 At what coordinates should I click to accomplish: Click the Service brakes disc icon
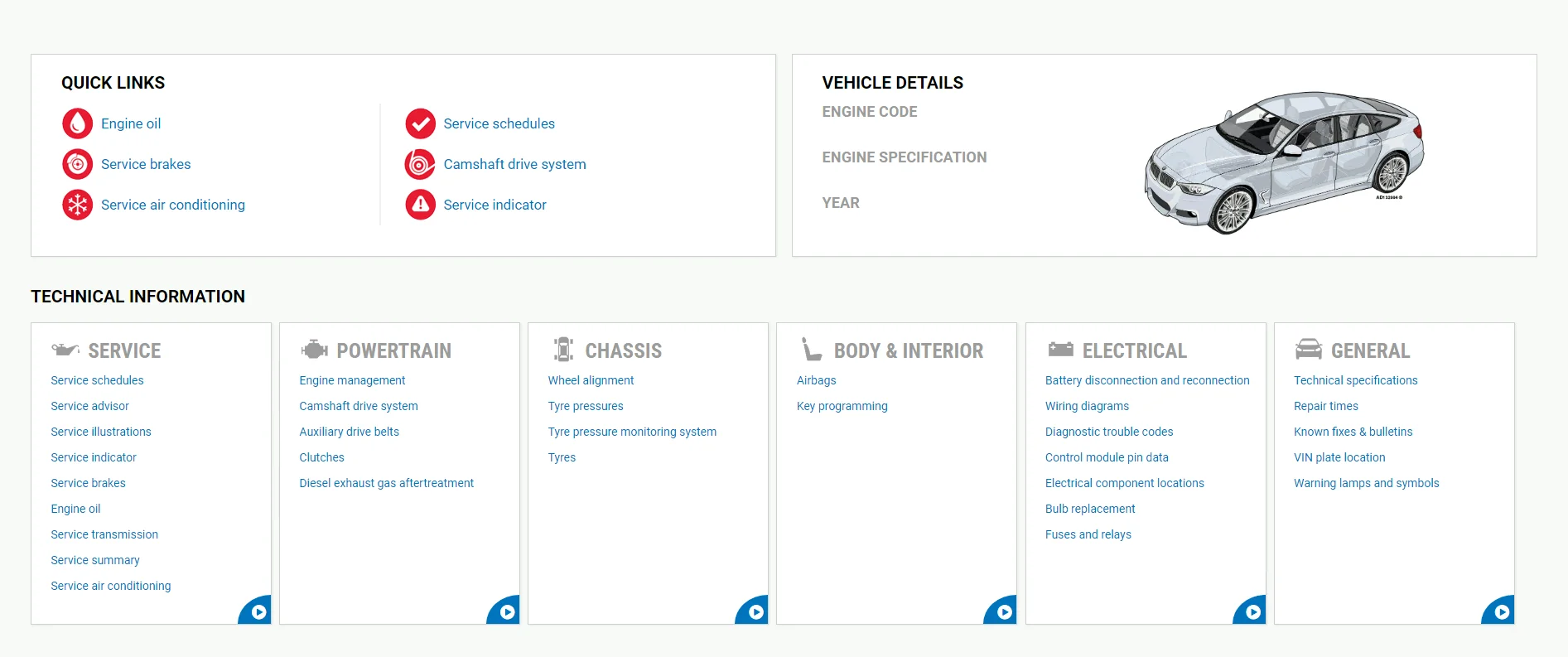[x=77, y=164]
